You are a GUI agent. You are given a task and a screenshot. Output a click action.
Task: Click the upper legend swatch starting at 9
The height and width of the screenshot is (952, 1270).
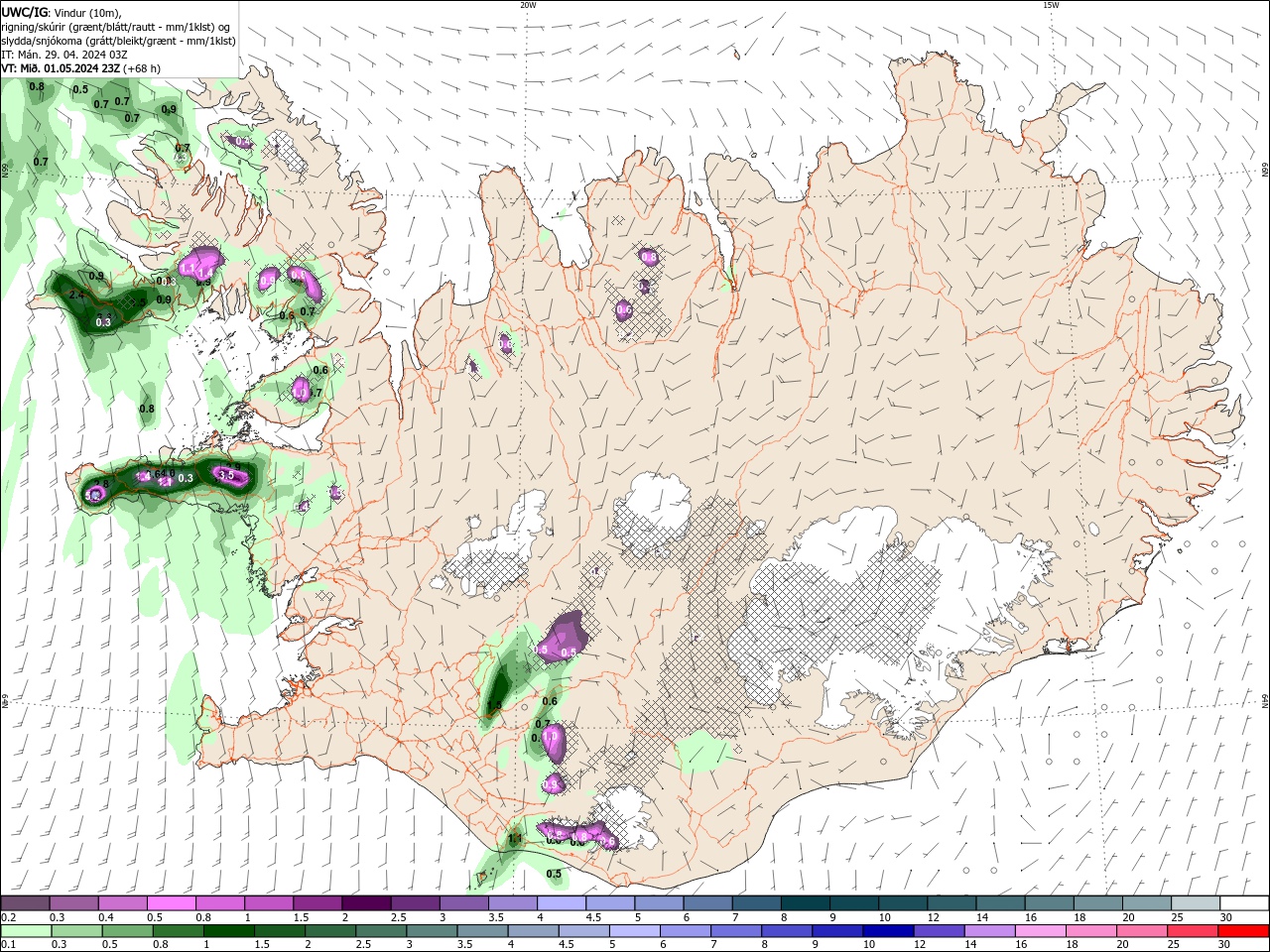pyautogui.click(x=852, y=903)
